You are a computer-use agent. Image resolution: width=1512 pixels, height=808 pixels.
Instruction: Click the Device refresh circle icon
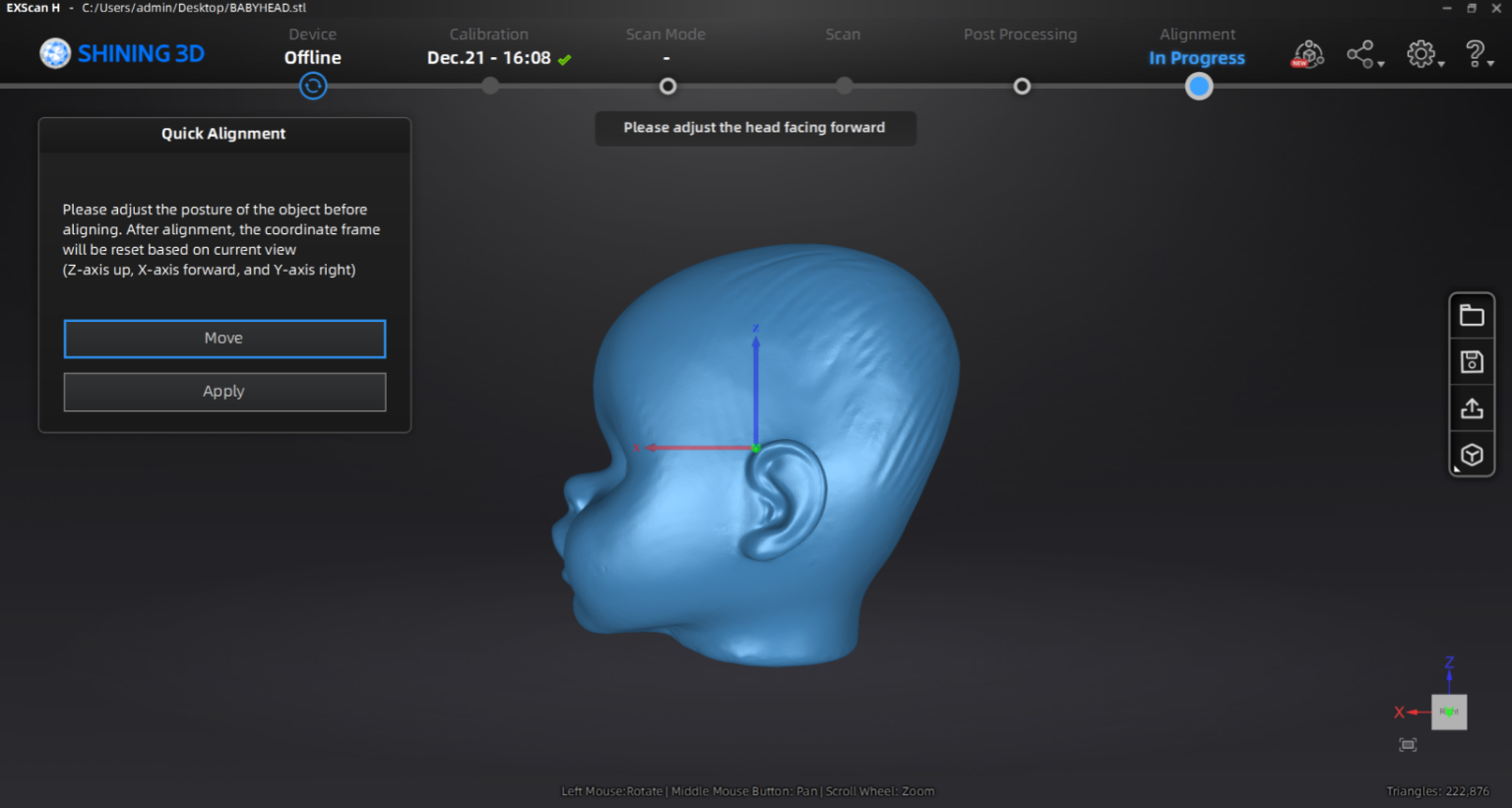(x=313, y=87)
